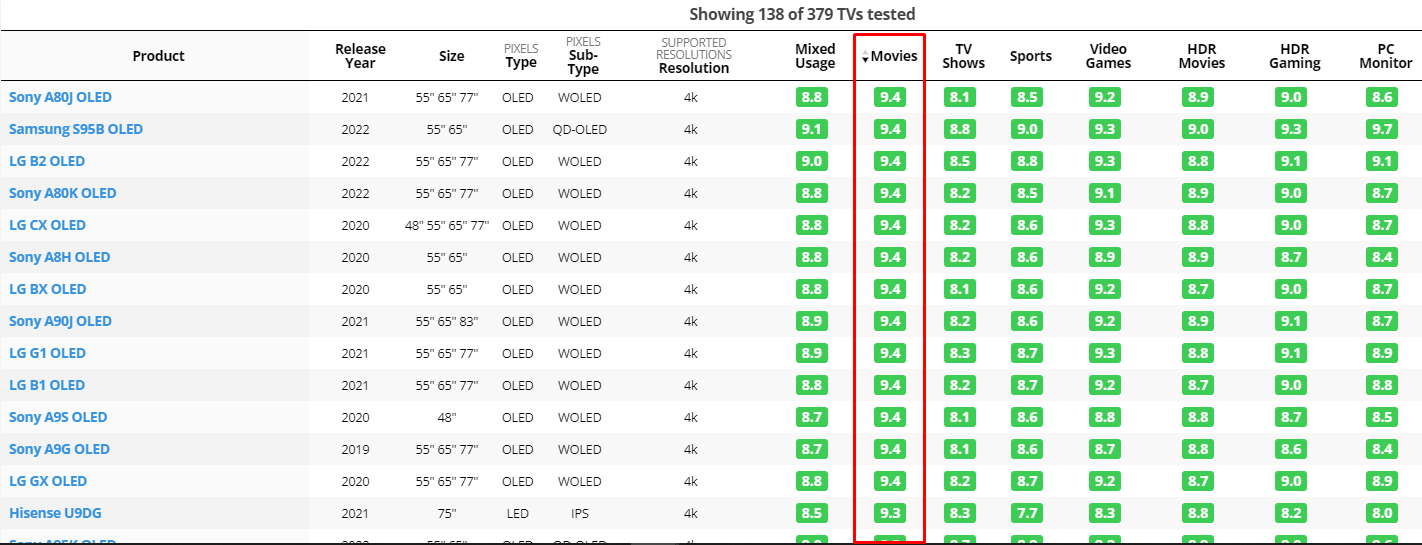Open the LG GX OLED link
This screenshot has width=1422, height=545.
click(x=48, y=481)
